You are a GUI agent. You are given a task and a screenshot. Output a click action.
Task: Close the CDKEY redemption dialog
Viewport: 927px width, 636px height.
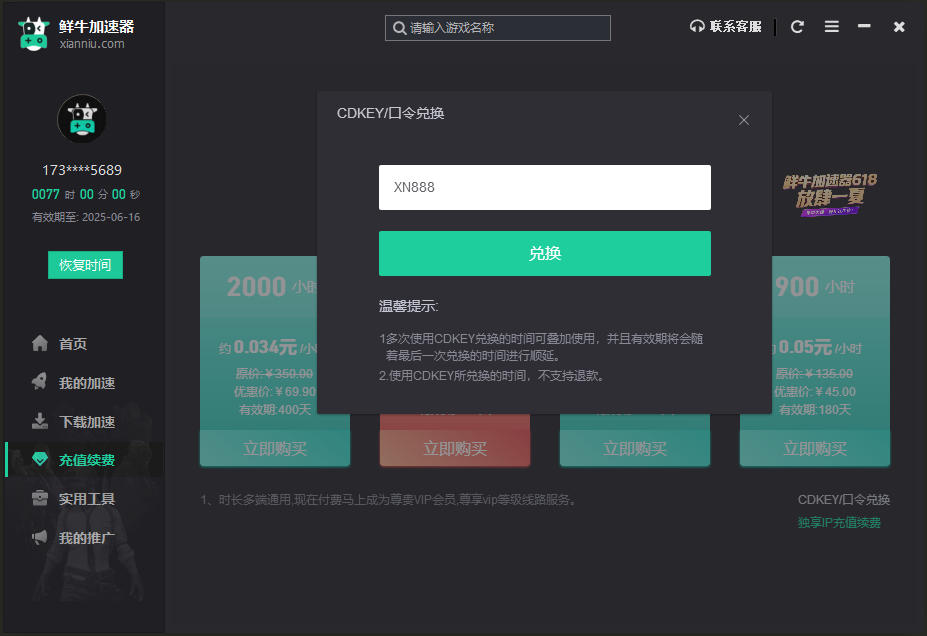coord(744,120)
